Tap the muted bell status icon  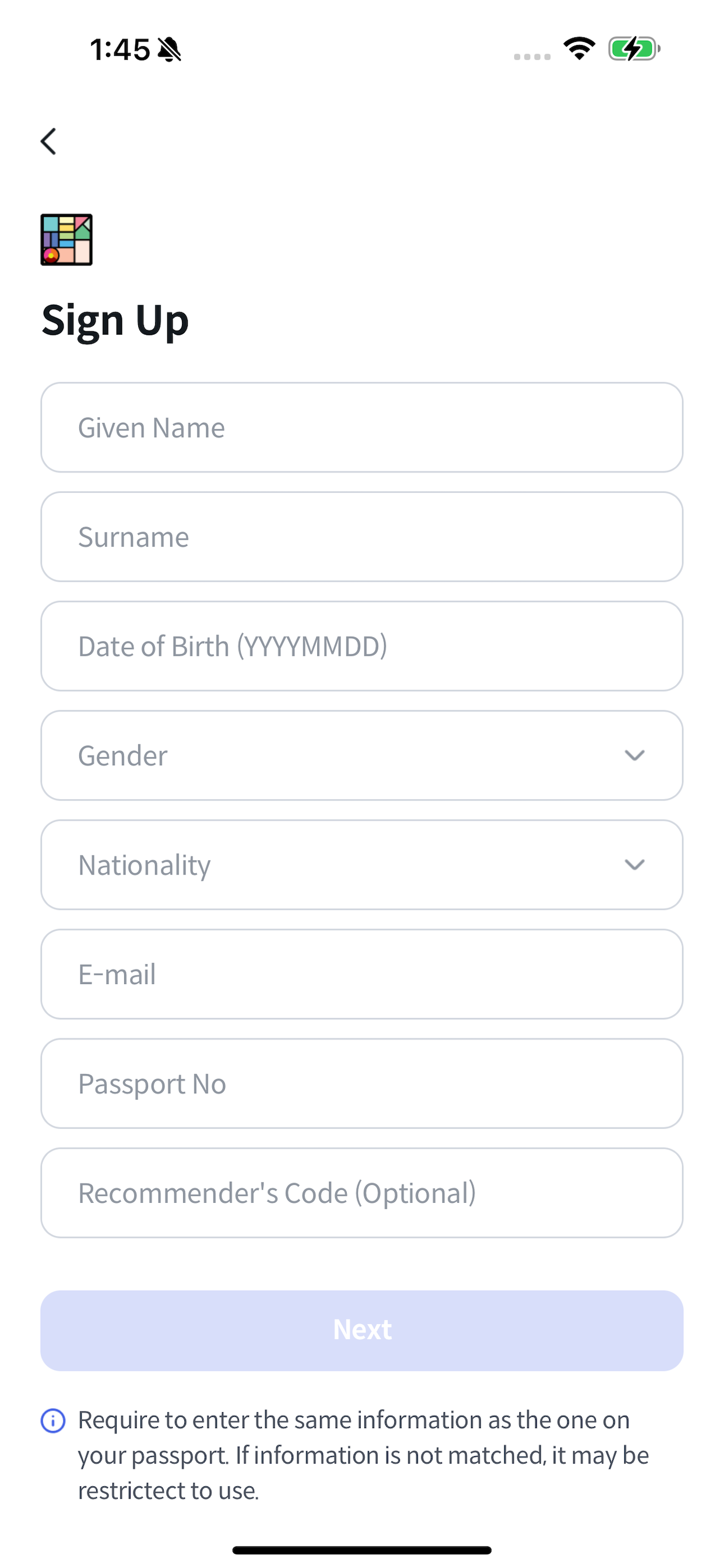tap(169, 50)
